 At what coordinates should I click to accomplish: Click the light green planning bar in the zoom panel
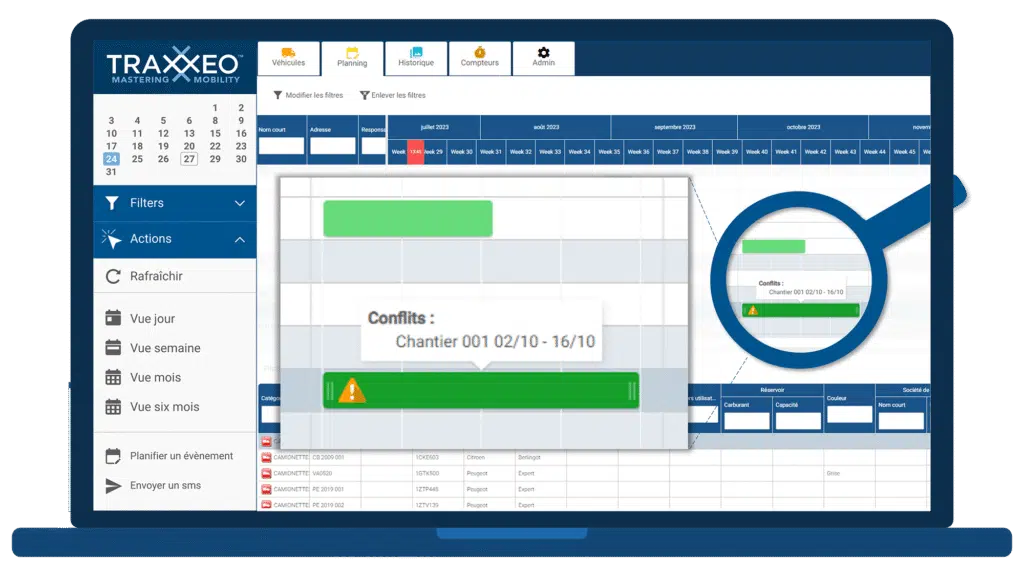[408, 219]
